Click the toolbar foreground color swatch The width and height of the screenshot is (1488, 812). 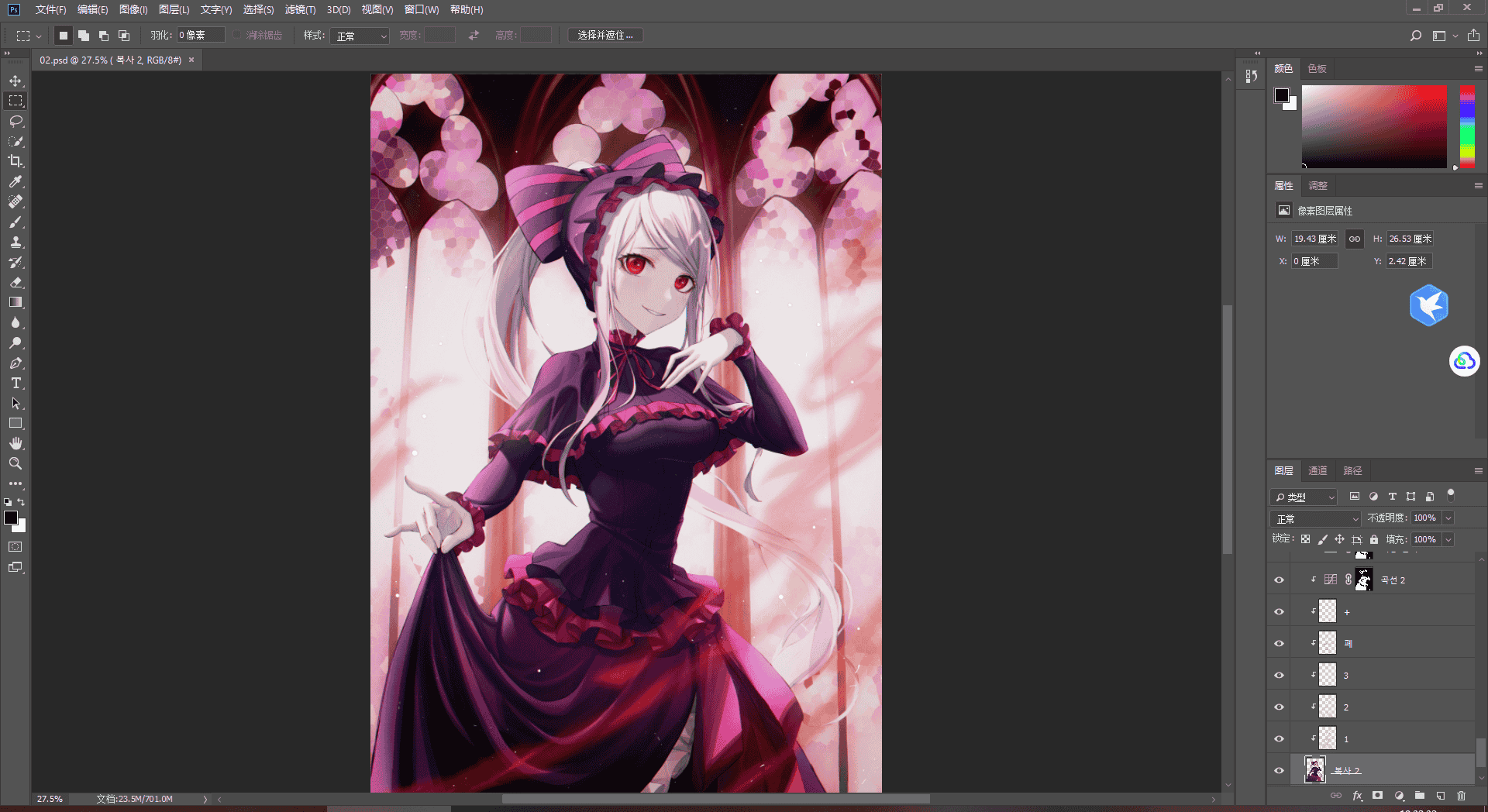point(11,518)
